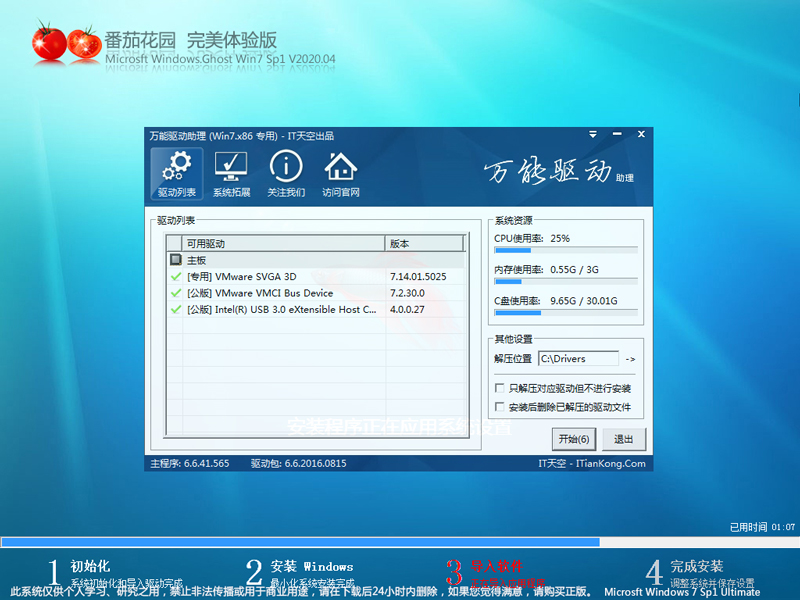Open path browser with the -> arrow

tap(629, 359)
